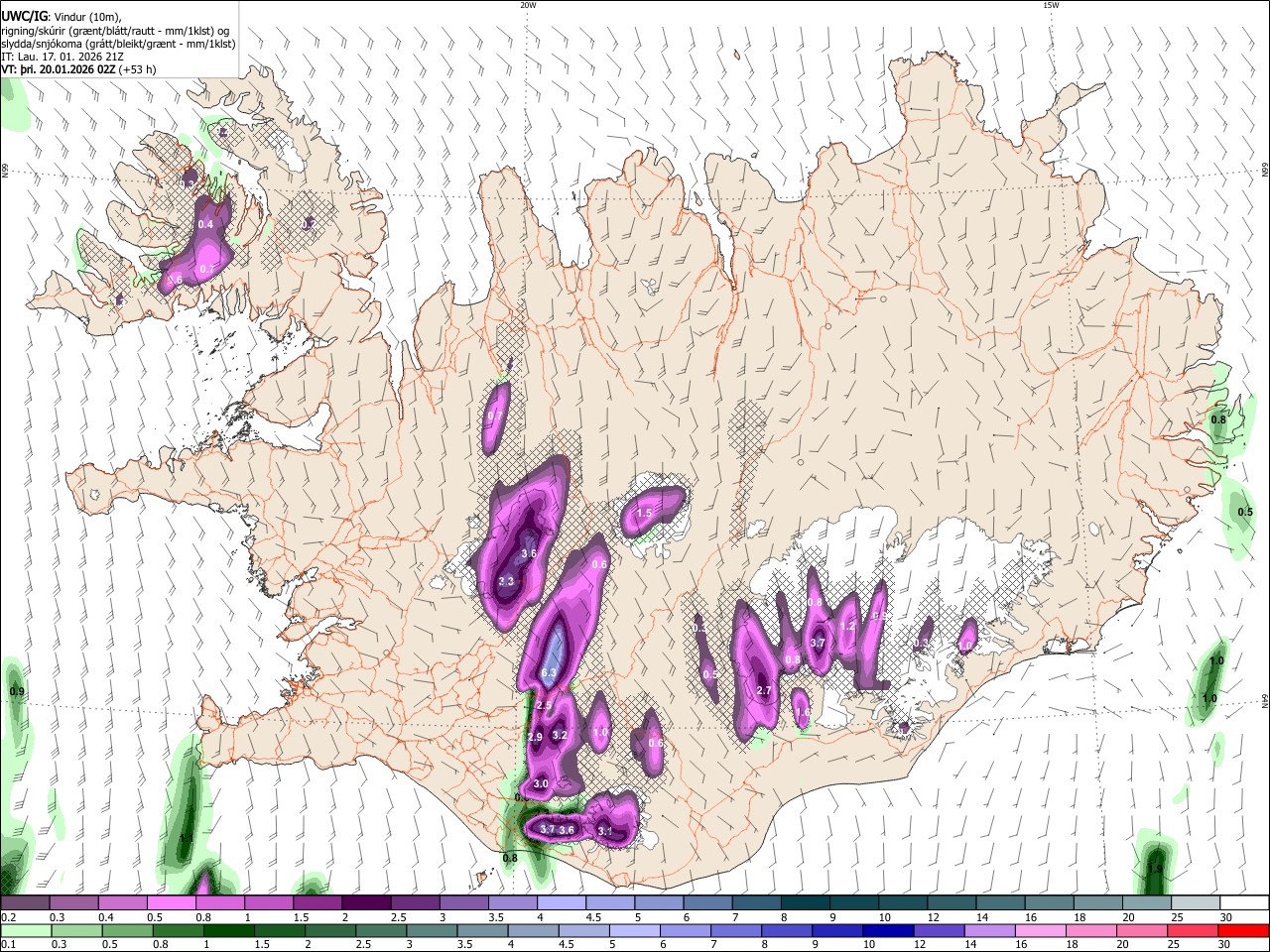Pick the dark teal snow swatch between 9 and 10
Screen dimensions: 1270x952
(x=854, y=902)
